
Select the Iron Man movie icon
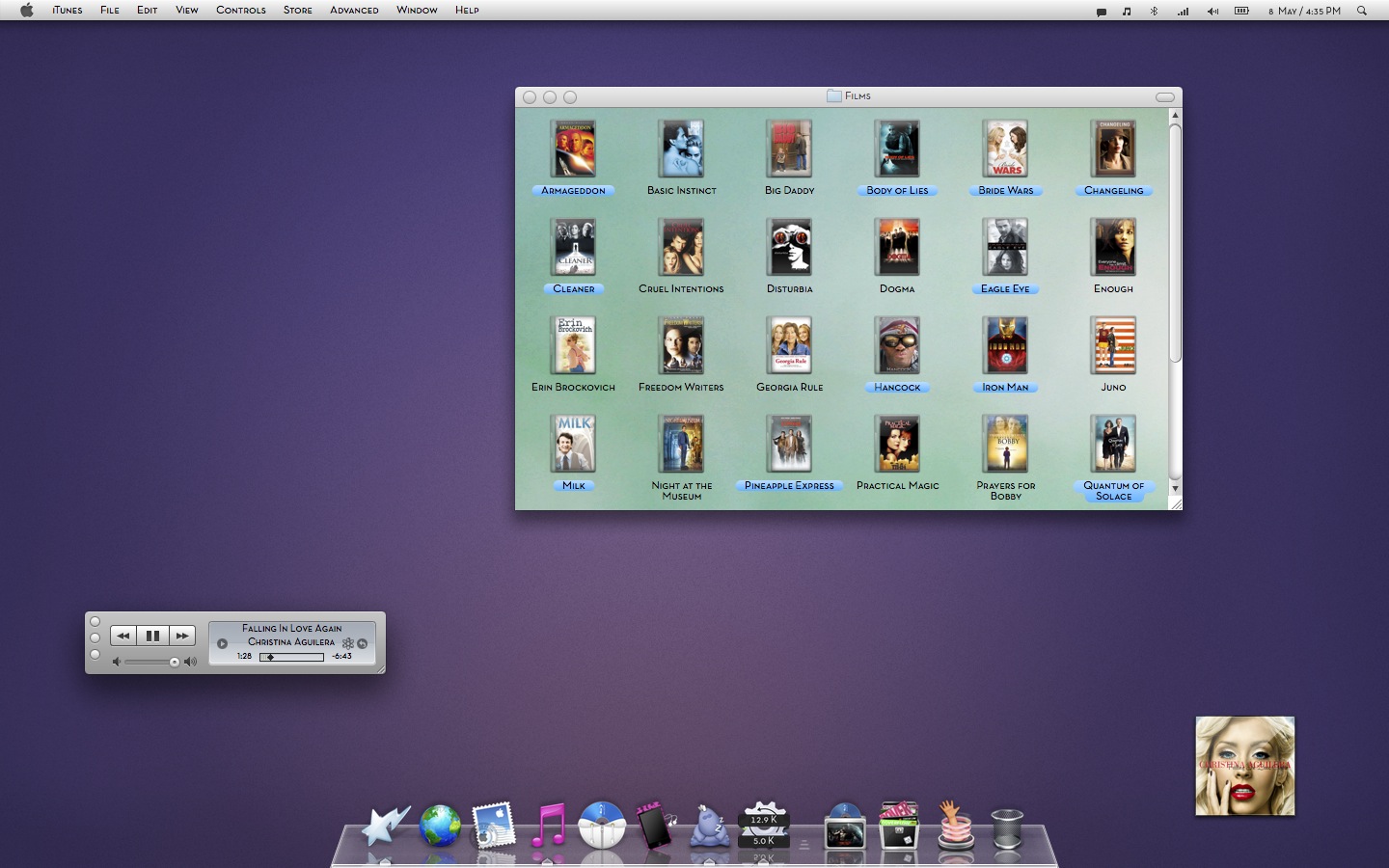coord(1006,345)
